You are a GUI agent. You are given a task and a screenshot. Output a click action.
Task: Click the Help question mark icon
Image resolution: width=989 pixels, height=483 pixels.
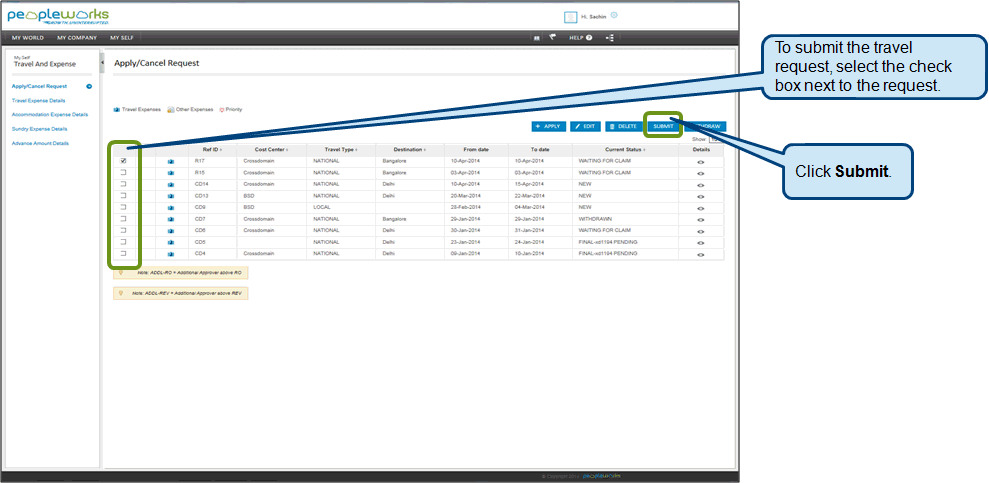pyautogui.click(x=589, y=38)
